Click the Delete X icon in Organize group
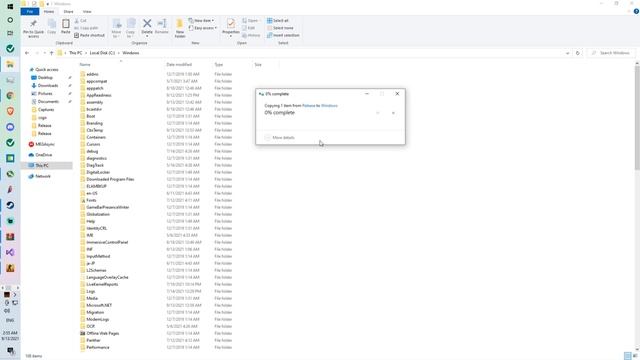640x360 pixels. [147, 24]
